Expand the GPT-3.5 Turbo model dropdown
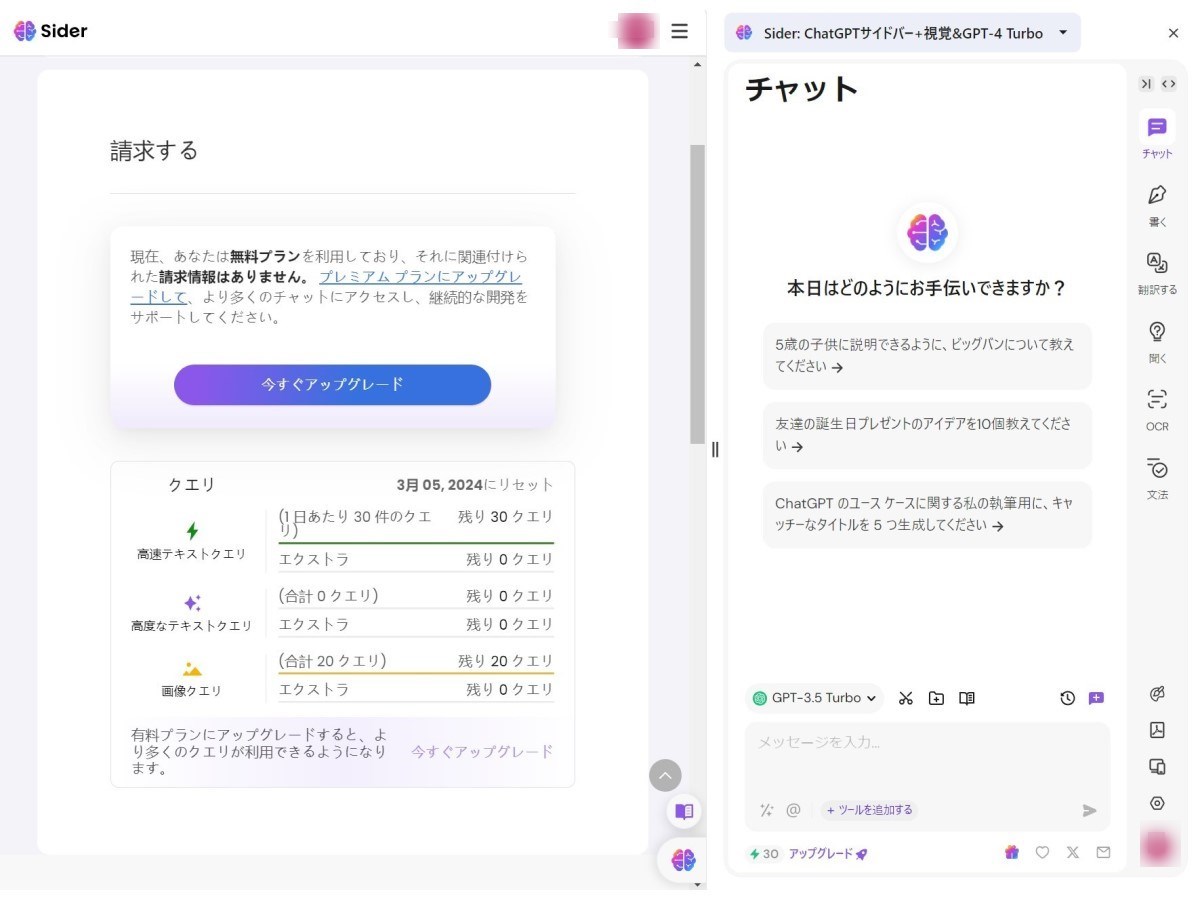The height and width of the screenshot is (900, 1200). click(x=814, y=698)
